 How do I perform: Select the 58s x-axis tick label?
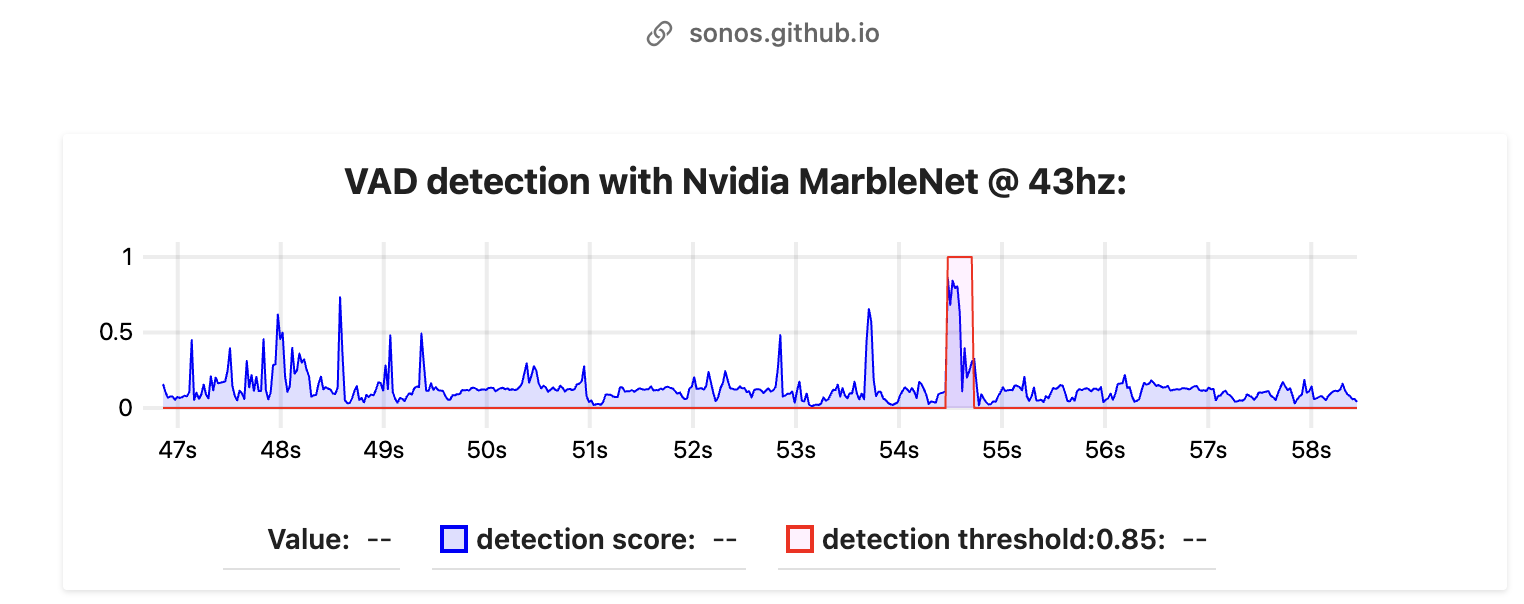click(x=1311, y=451)
